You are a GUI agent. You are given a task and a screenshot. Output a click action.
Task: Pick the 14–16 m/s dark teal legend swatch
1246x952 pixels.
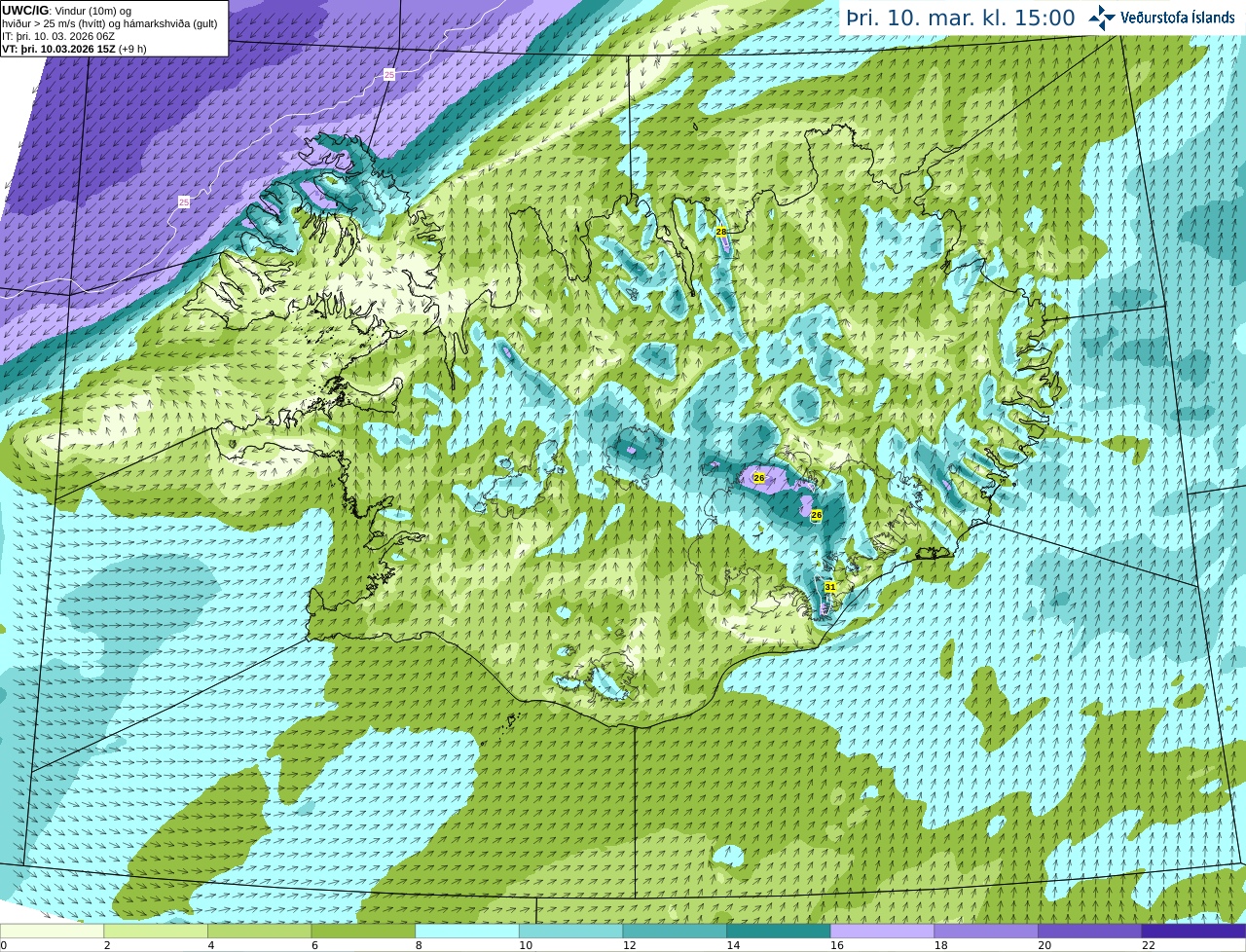(779, 931)
